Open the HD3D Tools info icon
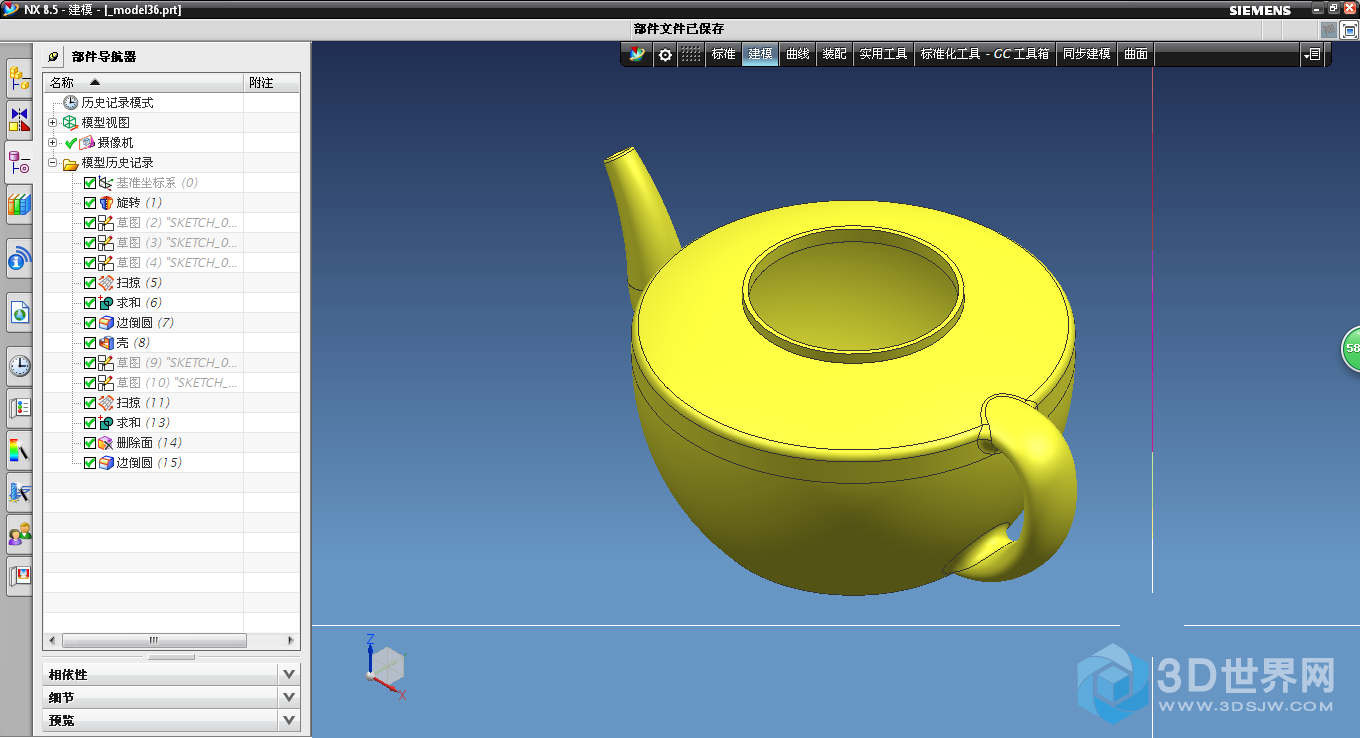Image resolution: width=1360 pixels, height=738 pixels. [19, 260]
